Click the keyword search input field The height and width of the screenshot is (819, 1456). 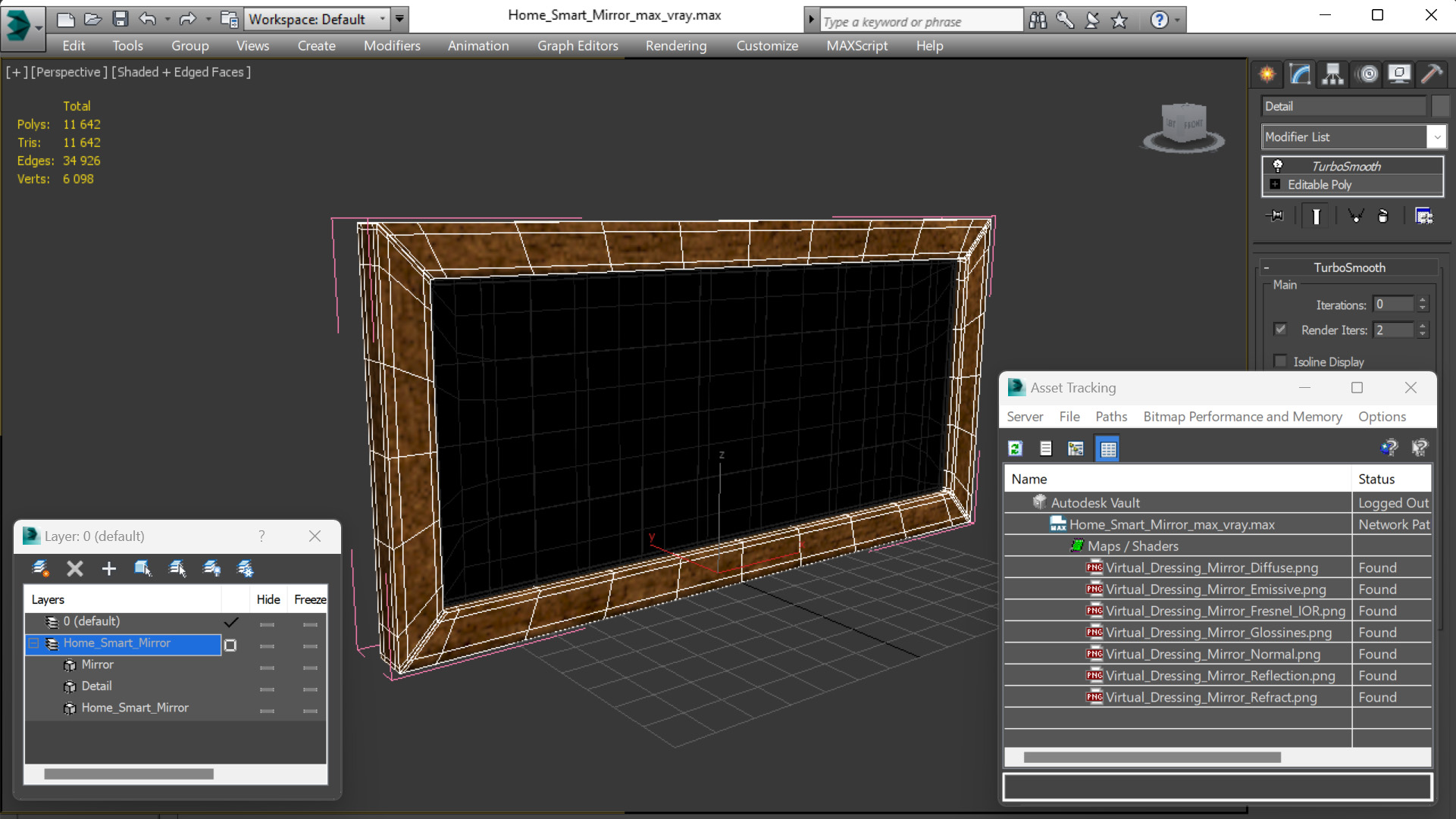[922, 21]
